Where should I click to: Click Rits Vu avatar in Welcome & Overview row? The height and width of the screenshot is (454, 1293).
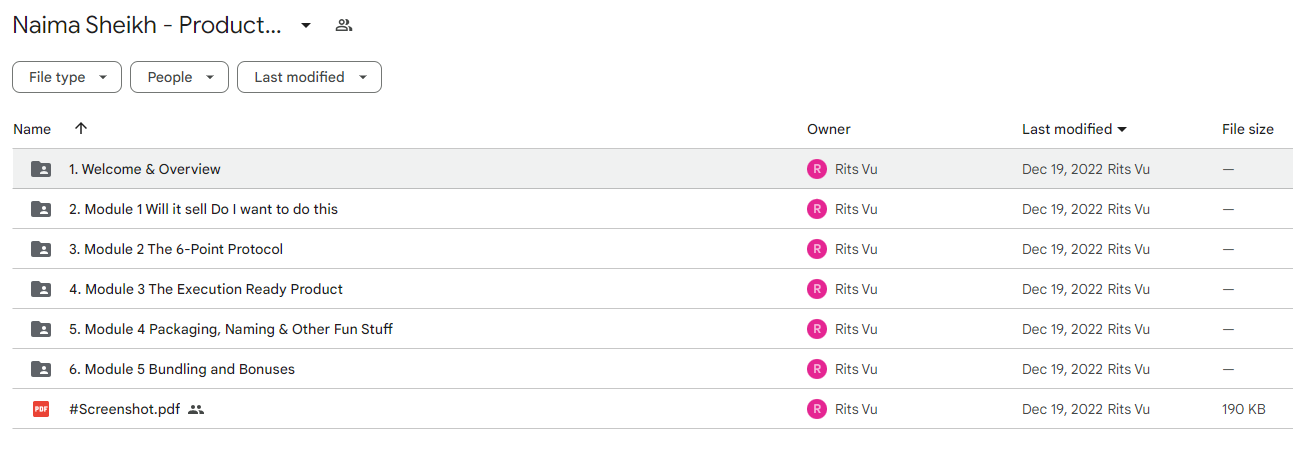(x=817, y=169)
